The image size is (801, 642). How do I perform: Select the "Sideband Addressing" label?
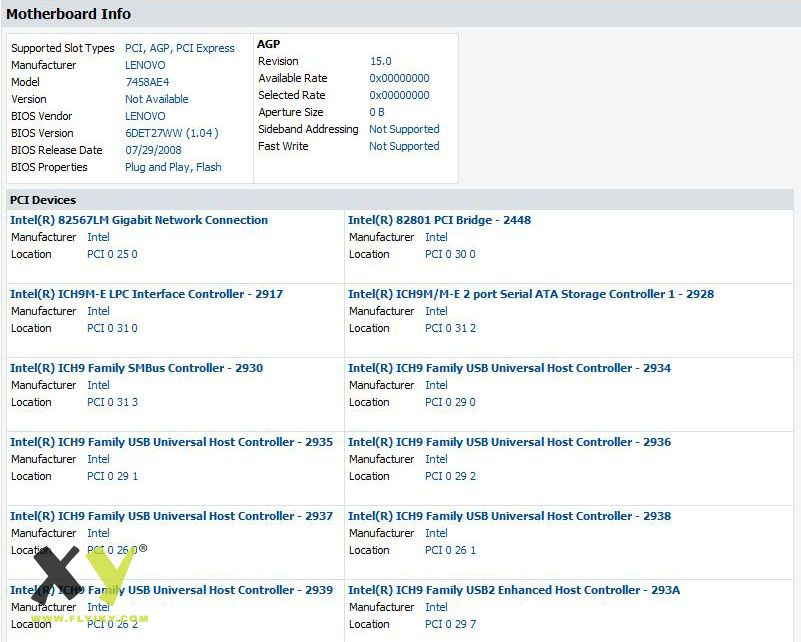coord(308,129)
